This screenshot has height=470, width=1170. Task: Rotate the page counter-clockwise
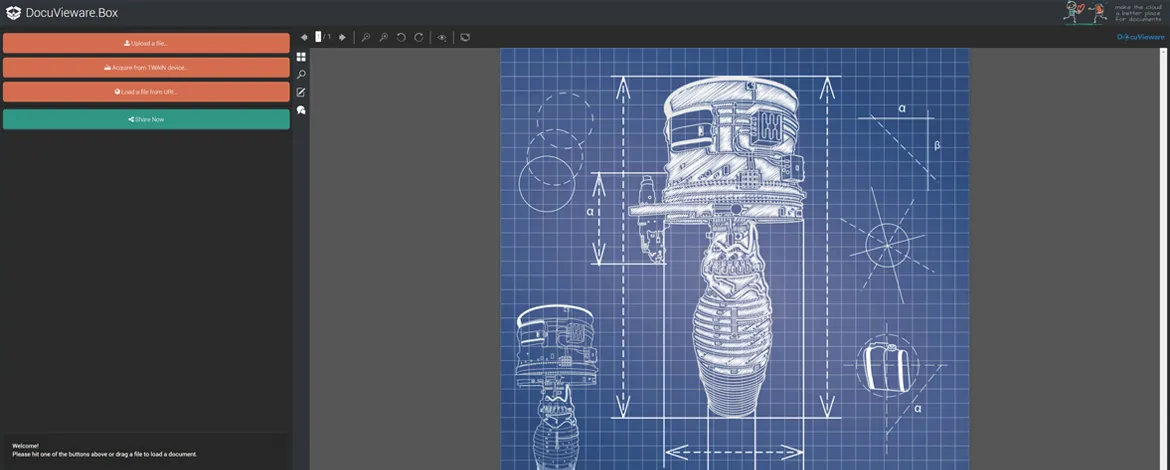click(401, 37)
